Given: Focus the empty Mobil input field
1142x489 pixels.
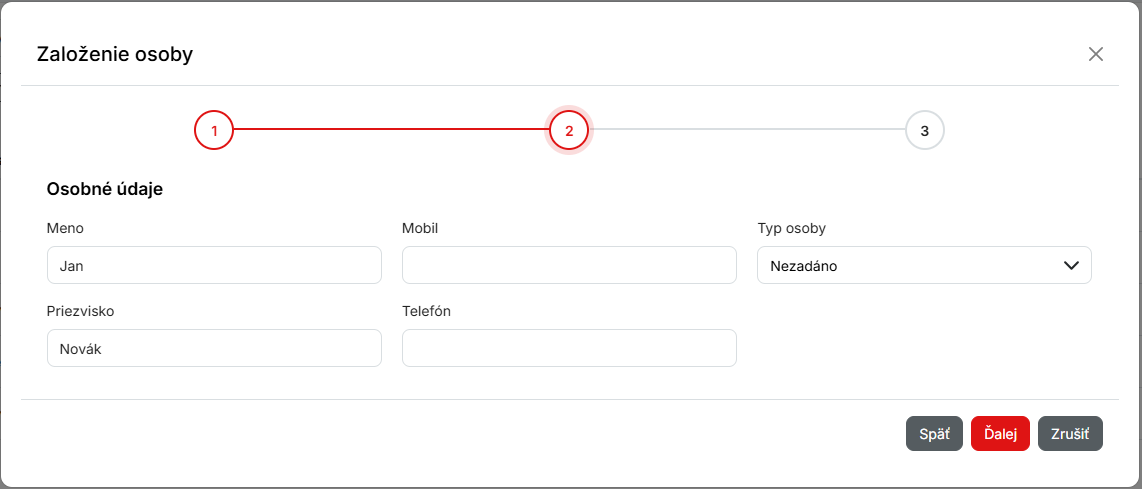Looking at the screenshot, I should [569, 266].
